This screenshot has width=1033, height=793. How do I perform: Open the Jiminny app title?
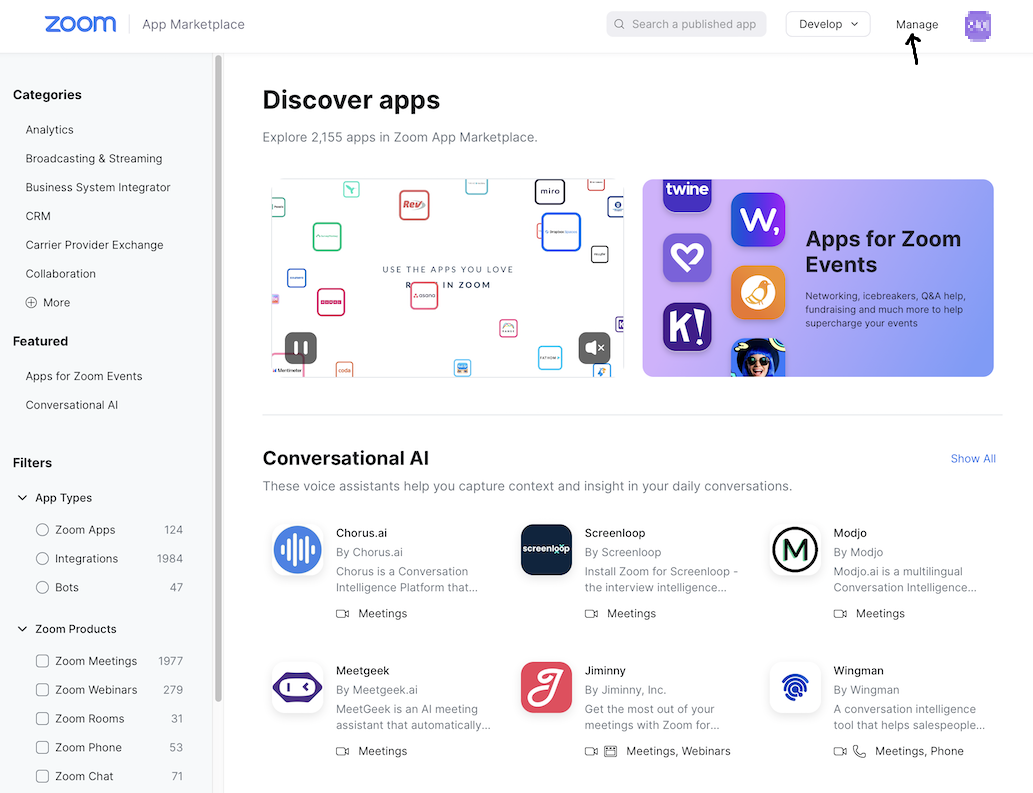click(605, 670)
